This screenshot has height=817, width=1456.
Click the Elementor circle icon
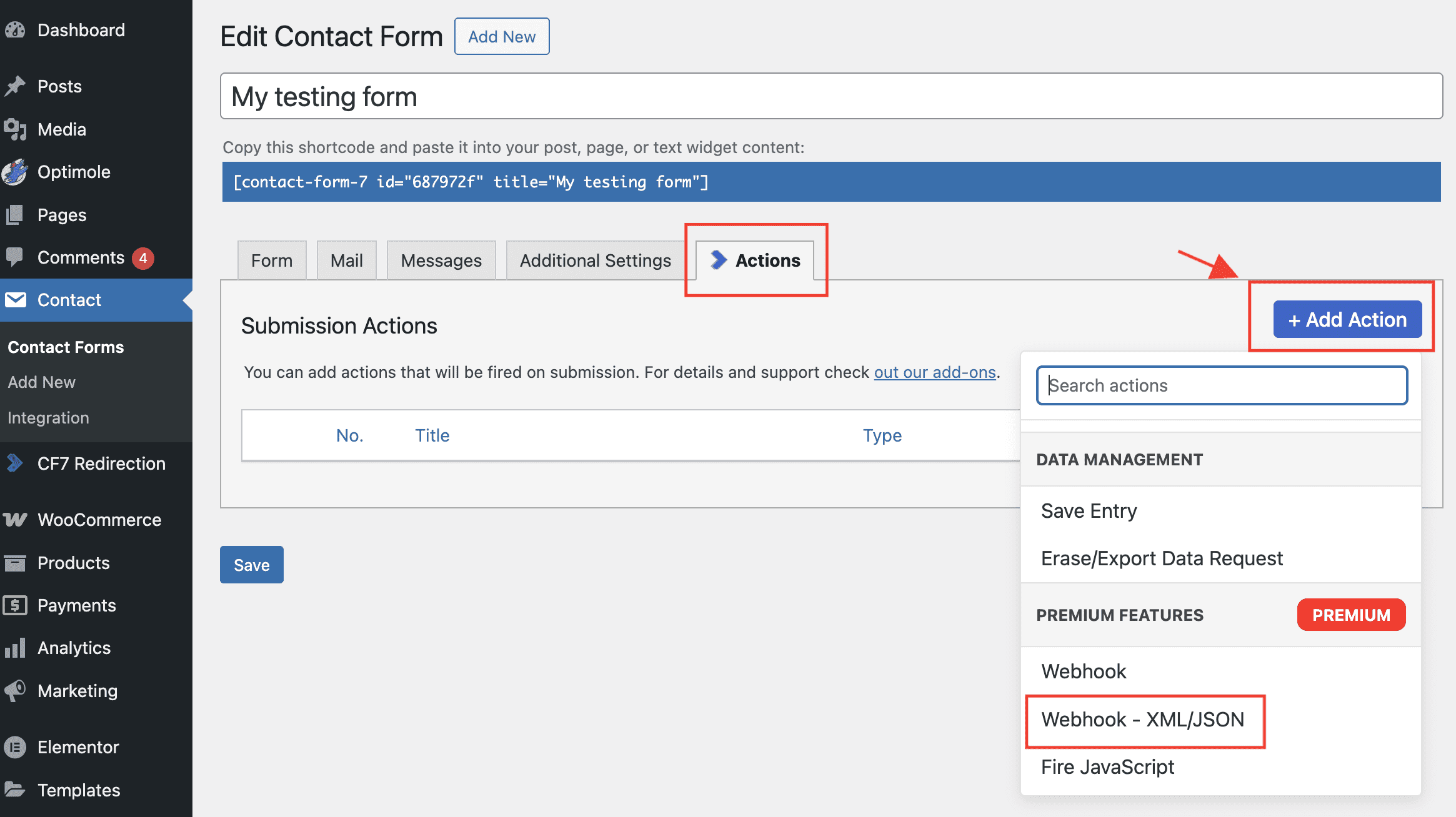(15, 747)
